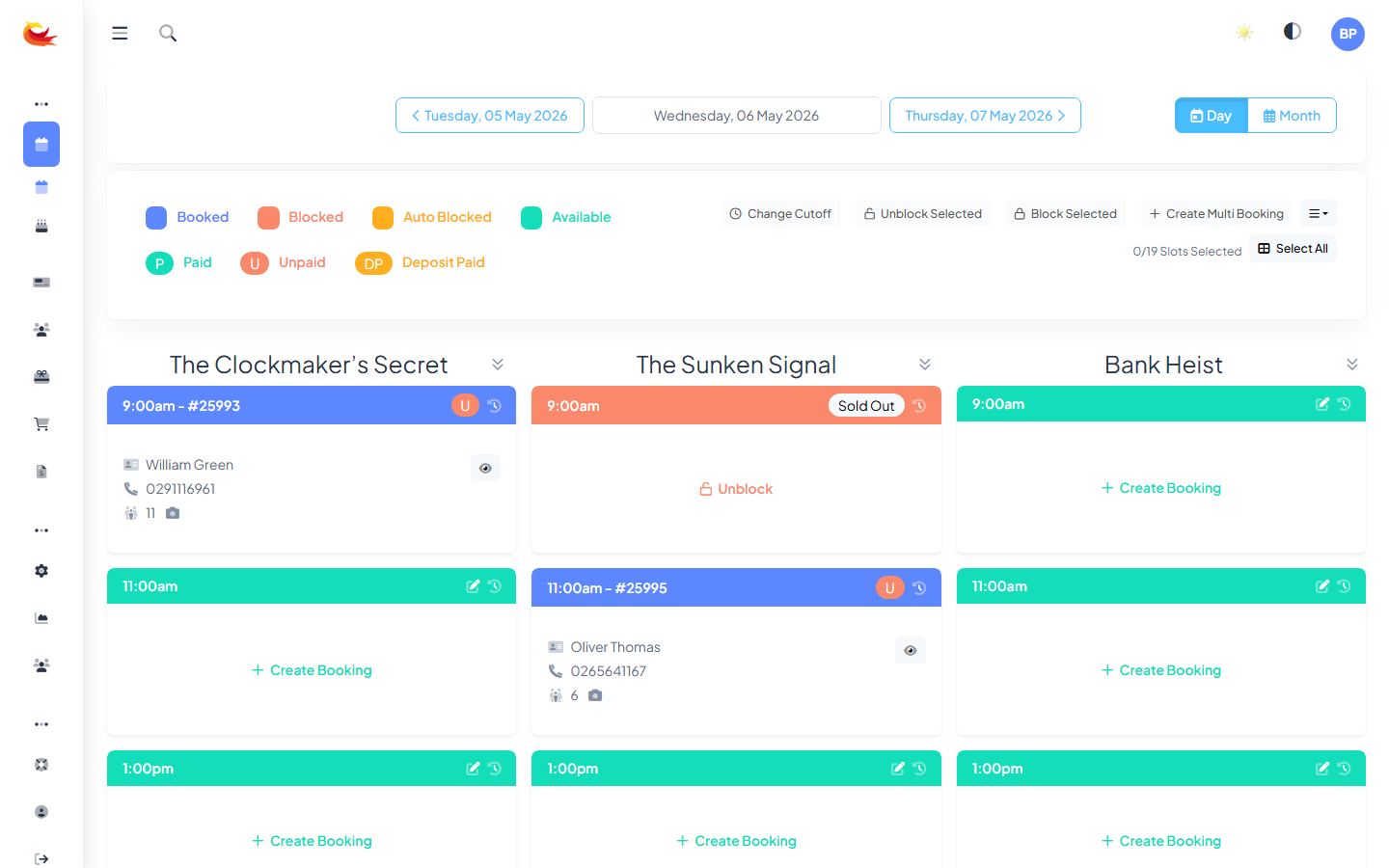
Task: Open history for Clockmaker's Secret 9:00am booking
Action: 494,406
